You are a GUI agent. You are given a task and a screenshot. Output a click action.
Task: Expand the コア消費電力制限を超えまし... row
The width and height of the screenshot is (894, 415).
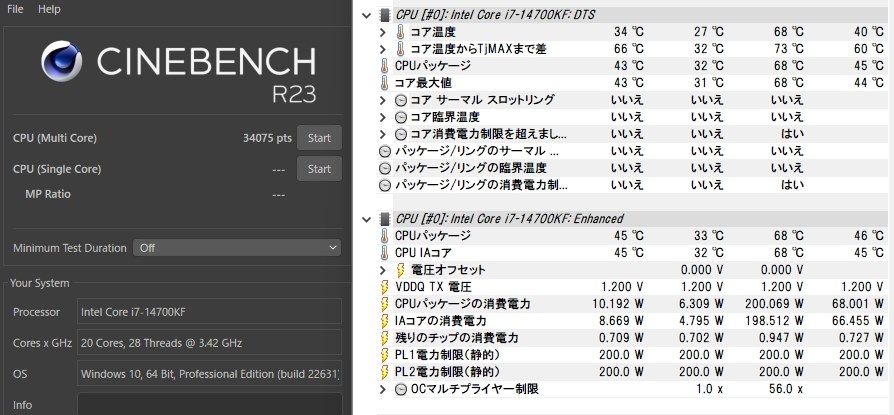[x=383, y=135]
